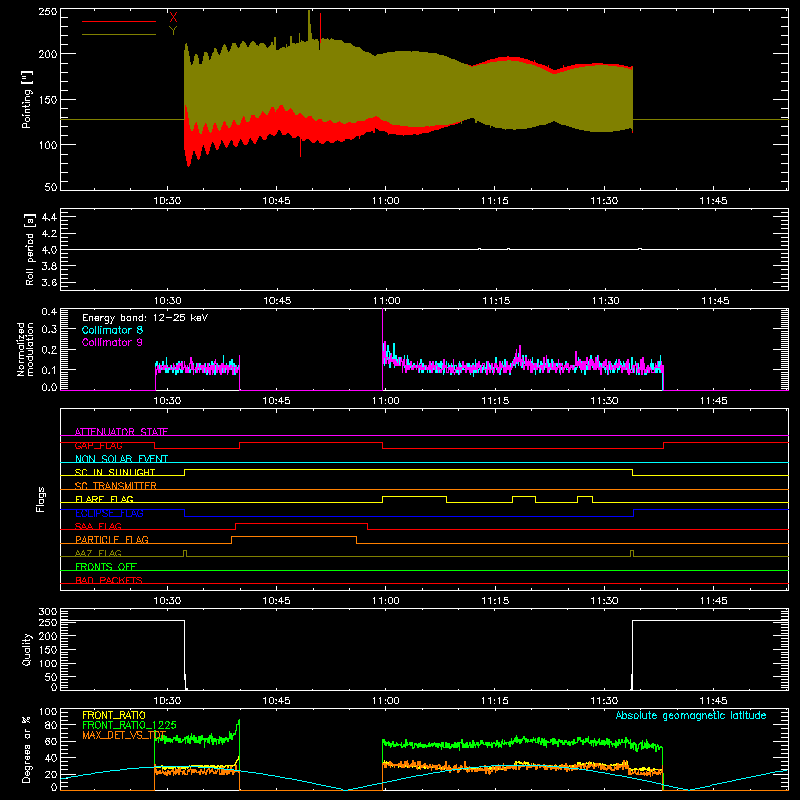Select the Collimator 9 legend entry
Viewport: 800px width, 800px height.
[x=112, y=342]
